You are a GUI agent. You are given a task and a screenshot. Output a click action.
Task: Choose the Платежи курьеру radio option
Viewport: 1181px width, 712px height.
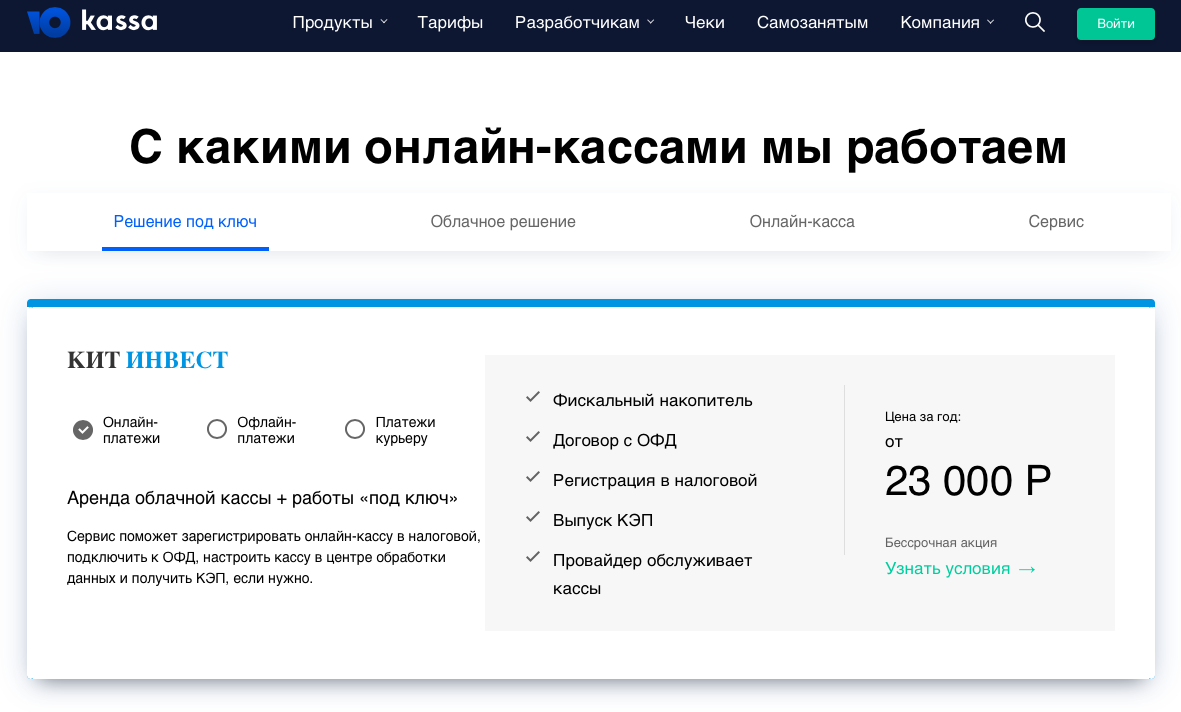[355, 430]
